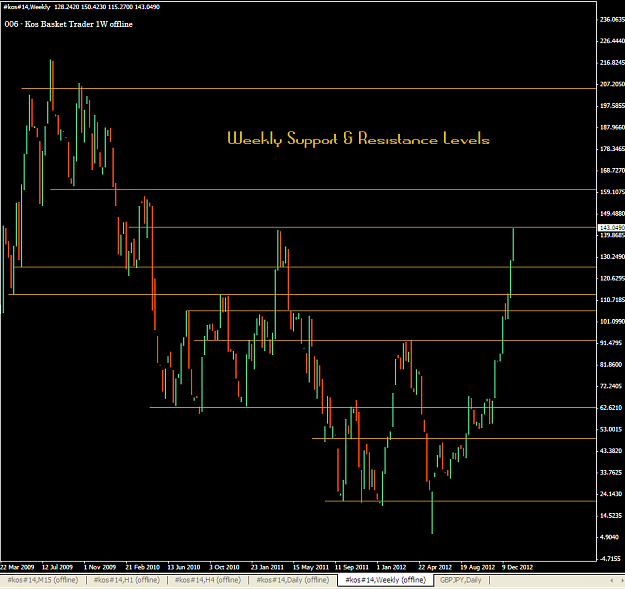Screen dimensions: 625x589
Task: Click the '22 Apr 2012' time axis label
Action: tap(435, 567)
